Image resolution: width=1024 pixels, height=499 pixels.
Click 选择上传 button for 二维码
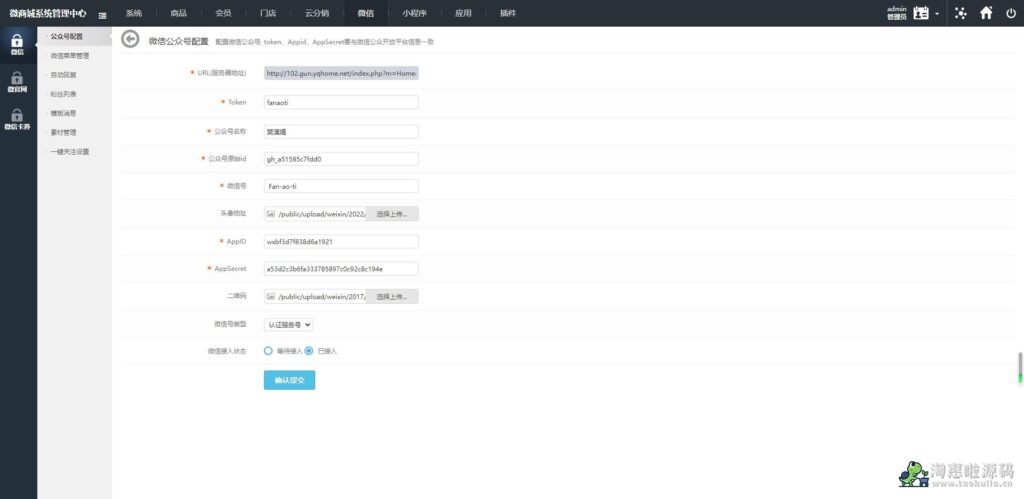(x=392, y=297)
